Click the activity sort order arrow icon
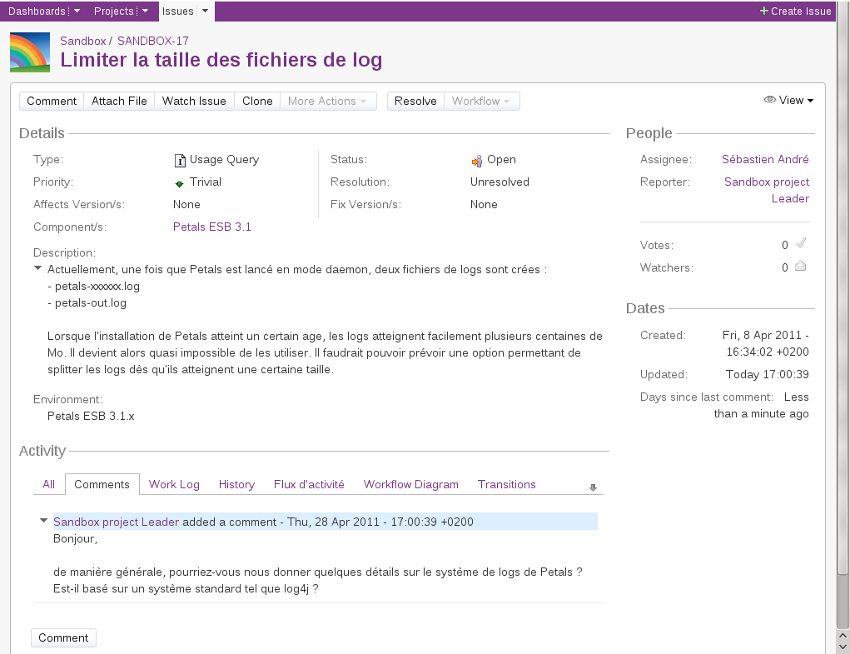850x654 pixels. [x=593, y=488]
